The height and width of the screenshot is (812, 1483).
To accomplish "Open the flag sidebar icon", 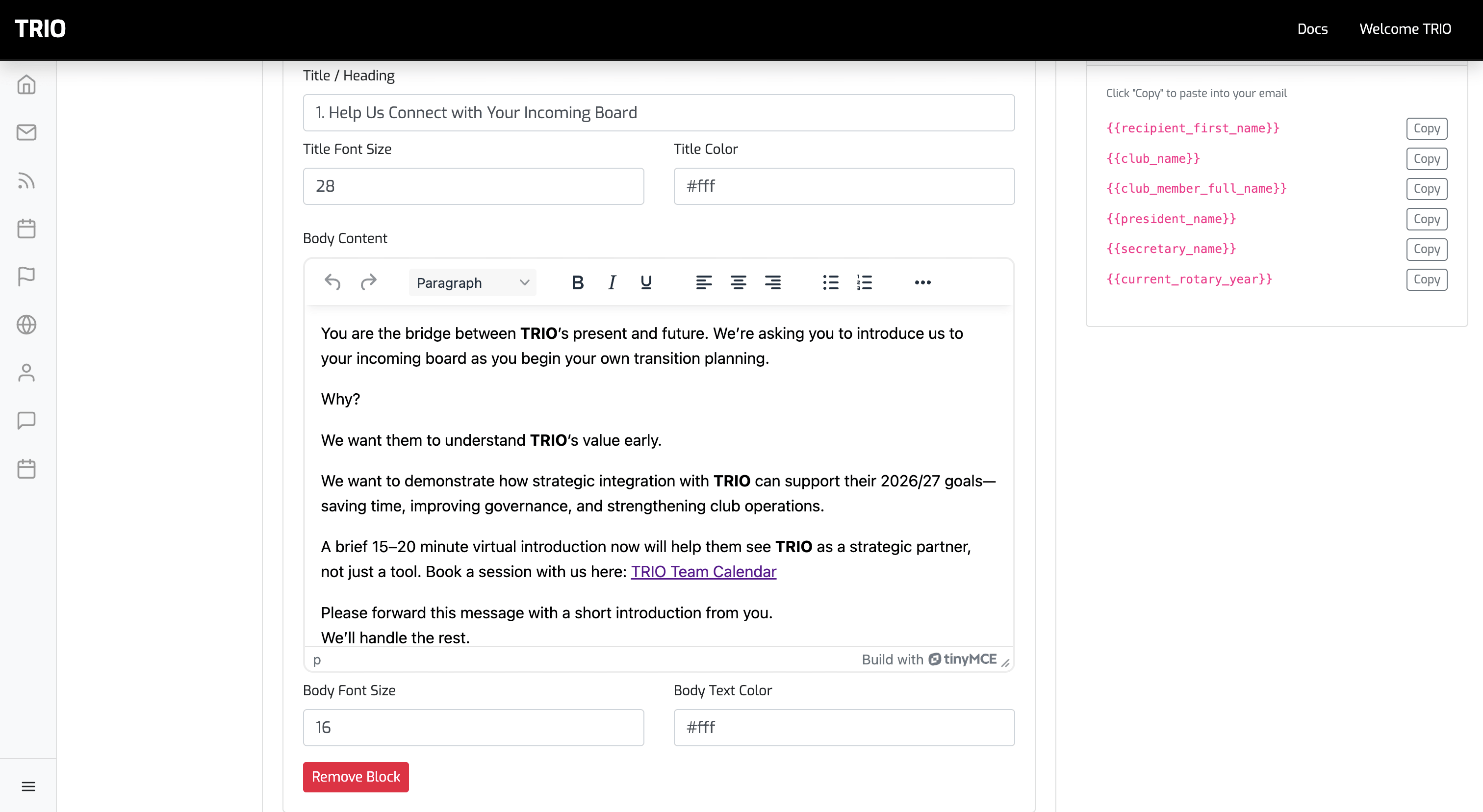I will (26, 276).
